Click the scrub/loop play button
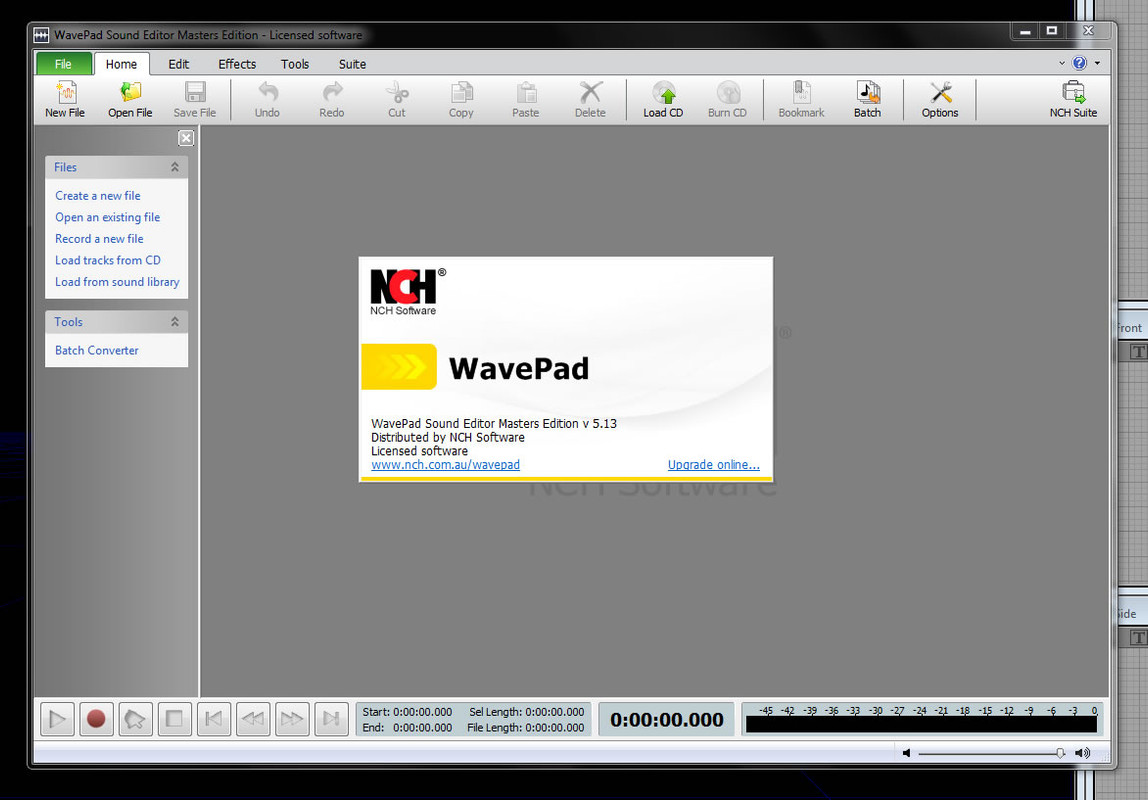This screenshot has width=1148, height=800. (135, 719)
